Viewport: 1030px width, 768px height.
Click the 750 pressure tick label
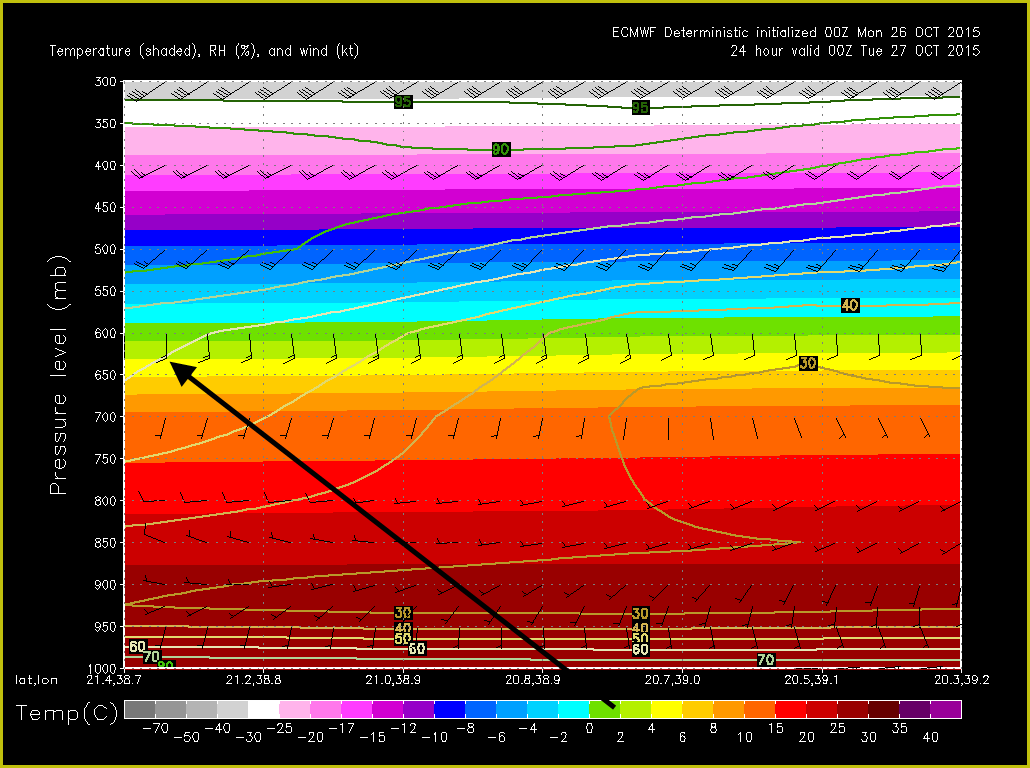[x=105, y=459]
